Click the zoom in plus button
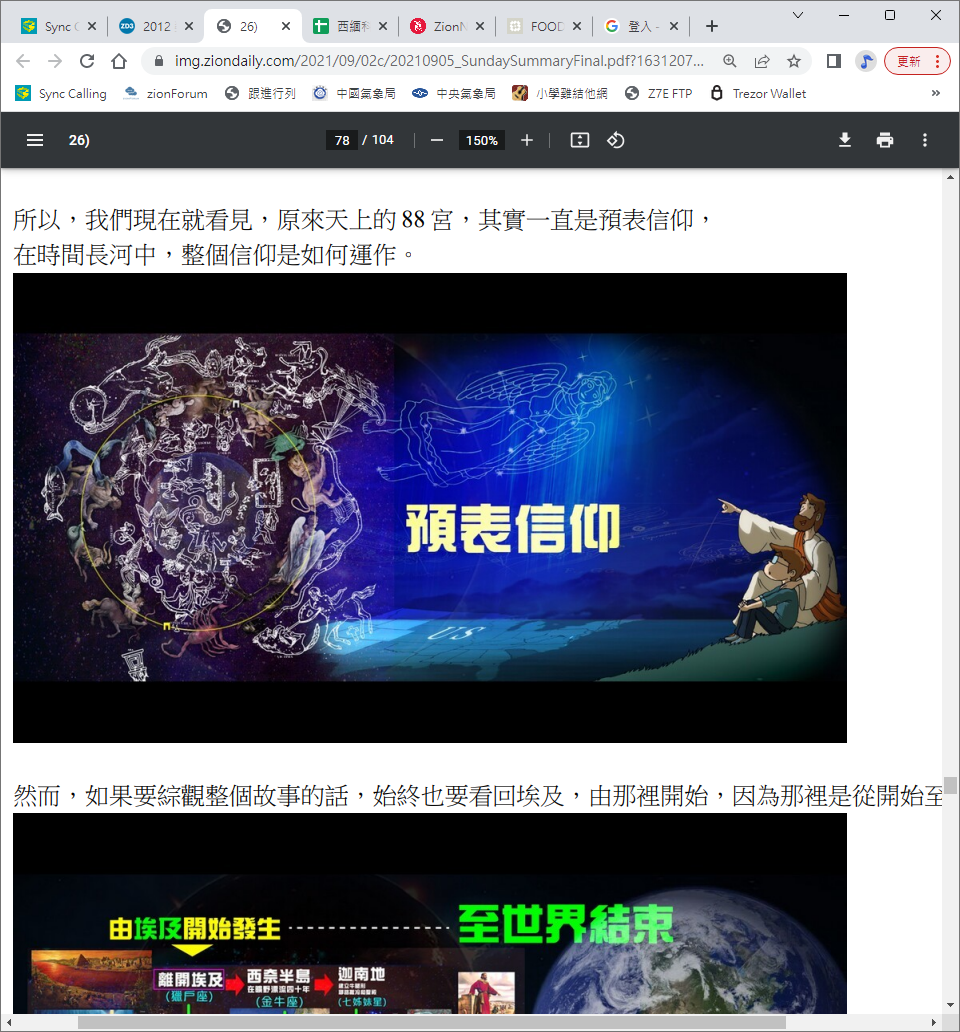Viewport: 960px width, 1032px height. (526, 140)
